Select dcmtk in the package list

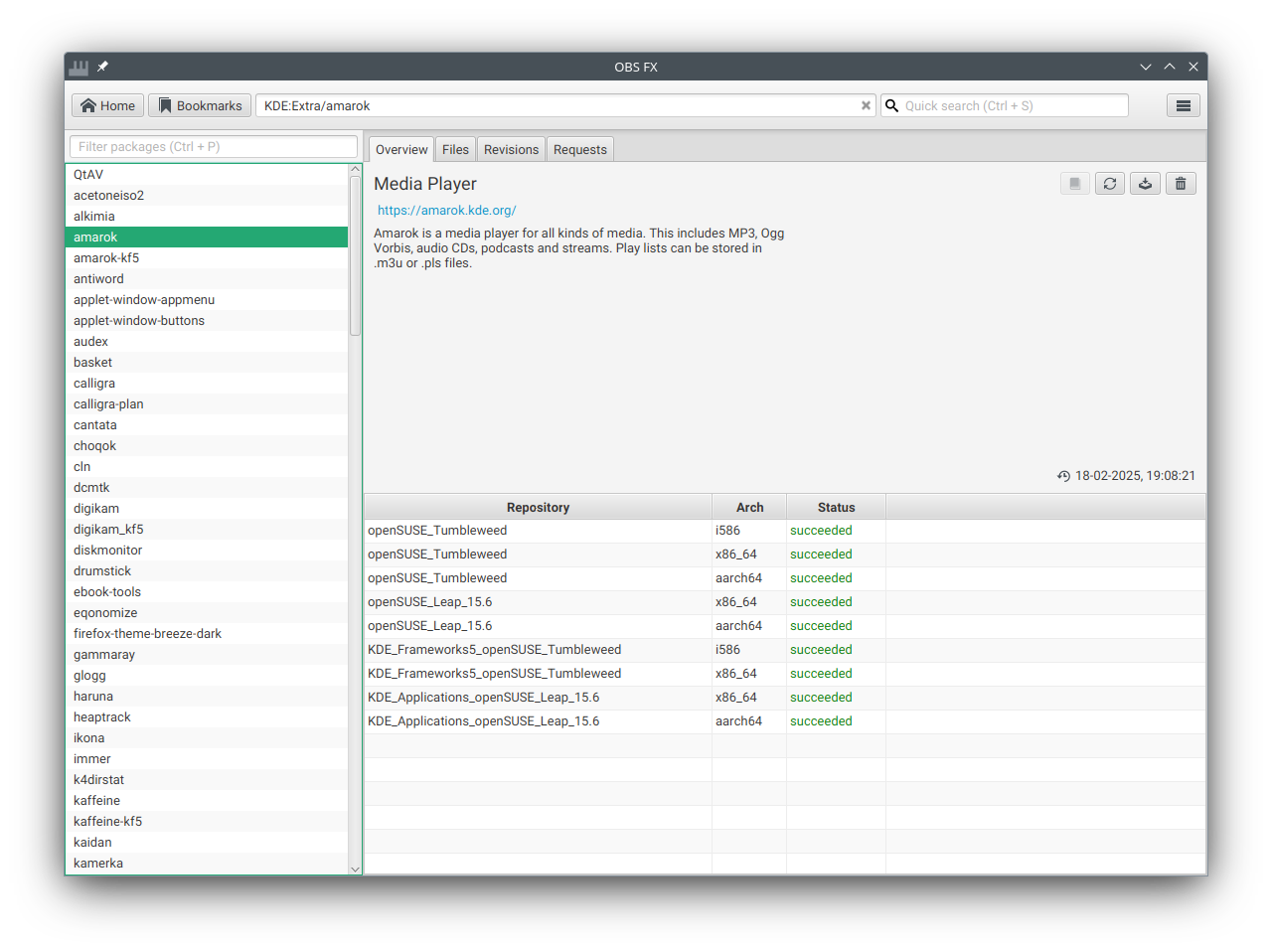pyautogui.click(x=207, y=488)
